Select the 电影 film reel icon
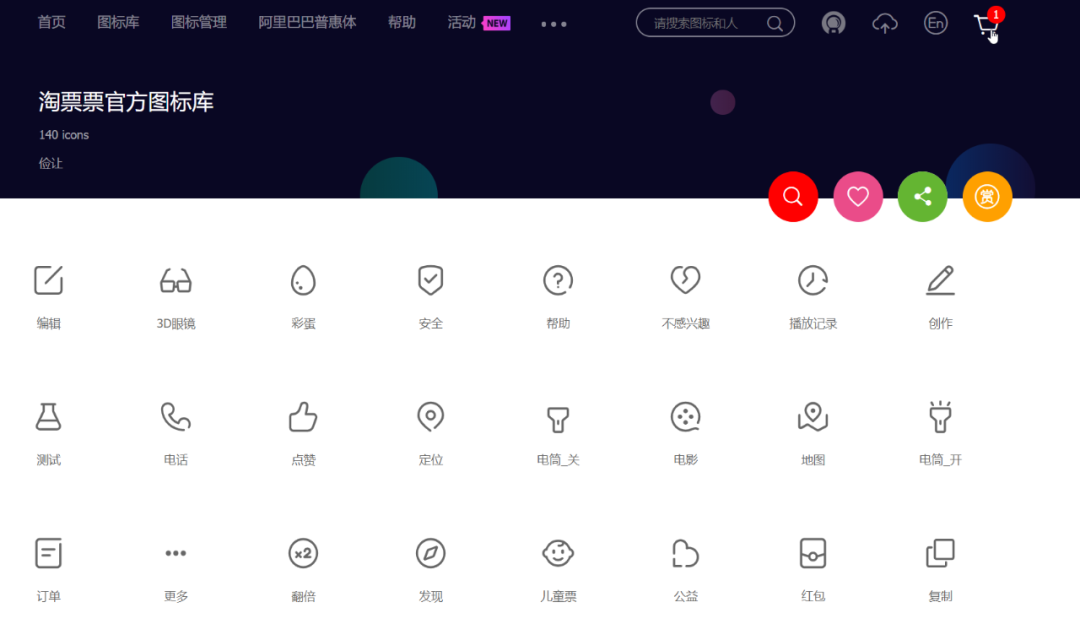The image size is (1080, 635). (x=685, y=417)
